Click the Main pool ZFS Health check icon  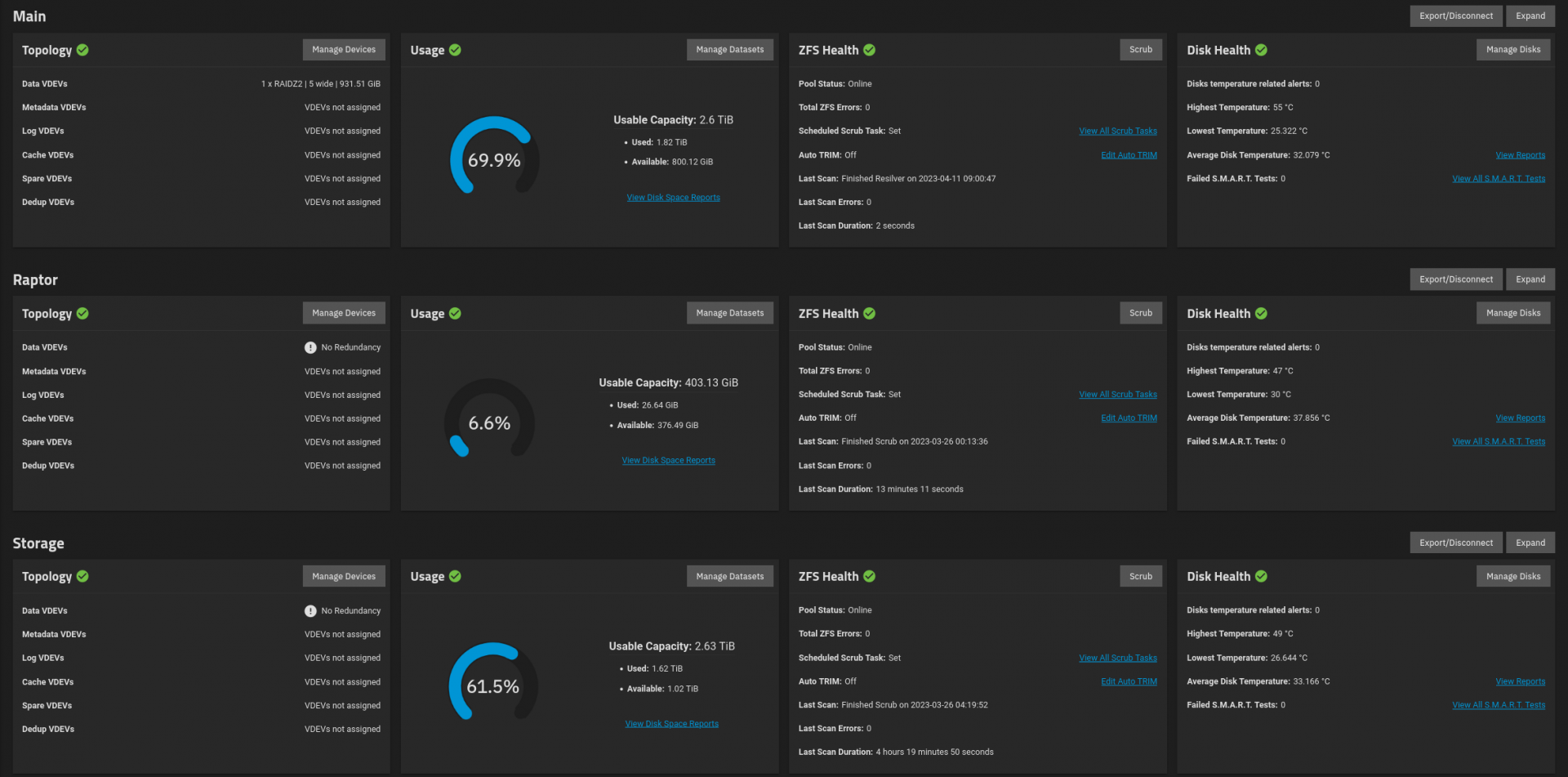pos(869,50)
